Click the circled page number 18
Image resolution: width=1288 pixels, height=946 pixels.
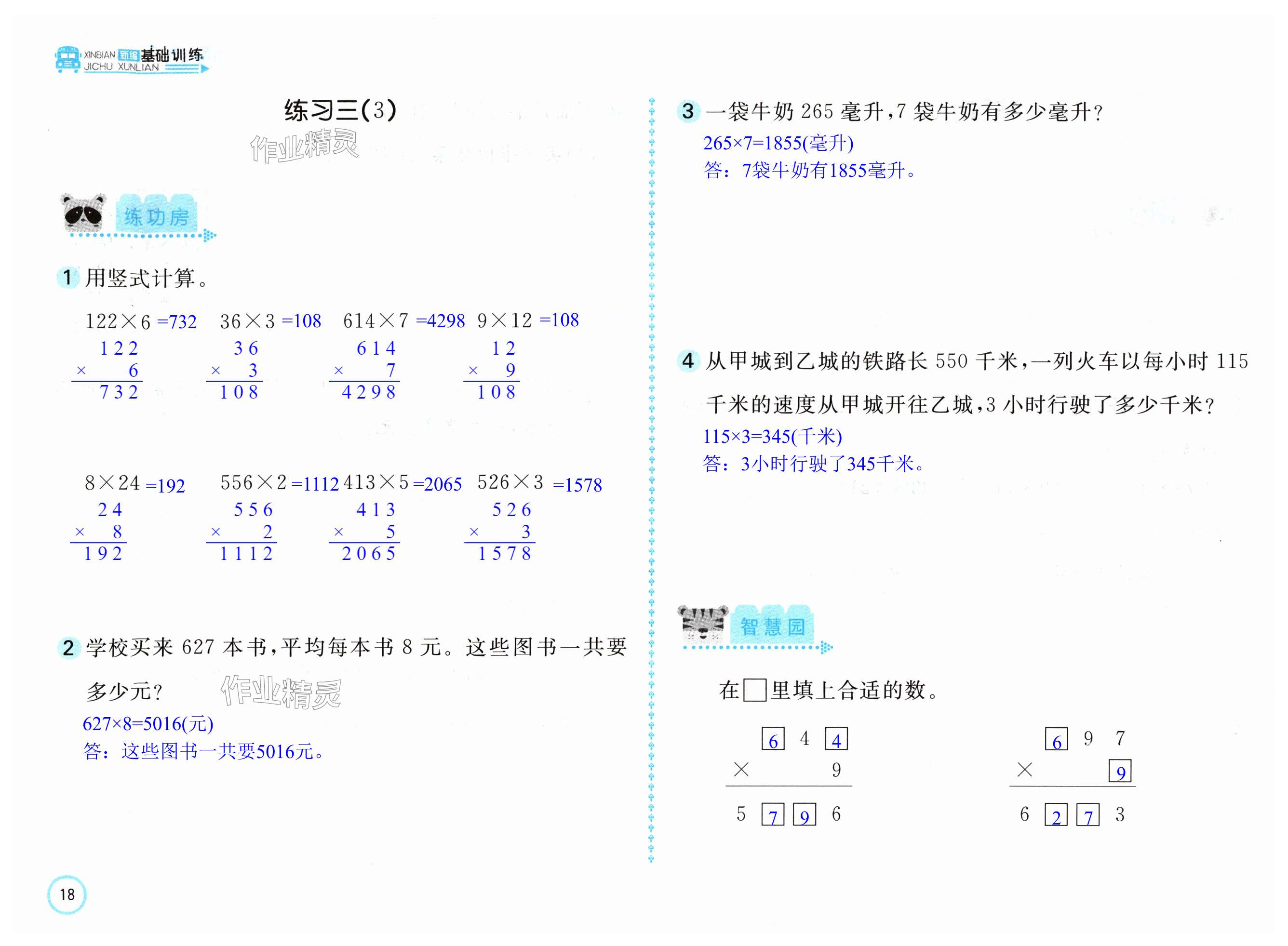[x=67, y=894]
